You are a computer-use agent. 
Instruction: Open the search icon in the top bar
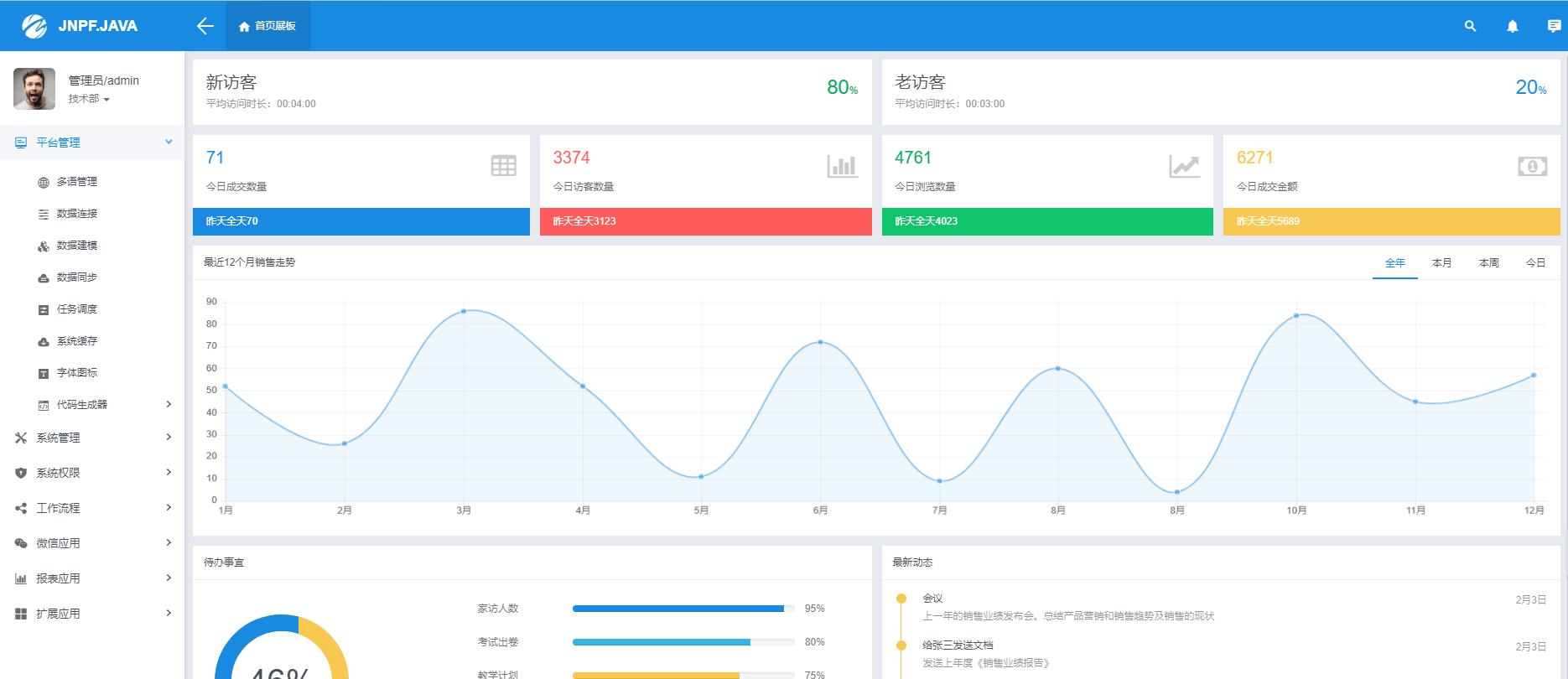pyautogui.click(x=1470, y=26)
